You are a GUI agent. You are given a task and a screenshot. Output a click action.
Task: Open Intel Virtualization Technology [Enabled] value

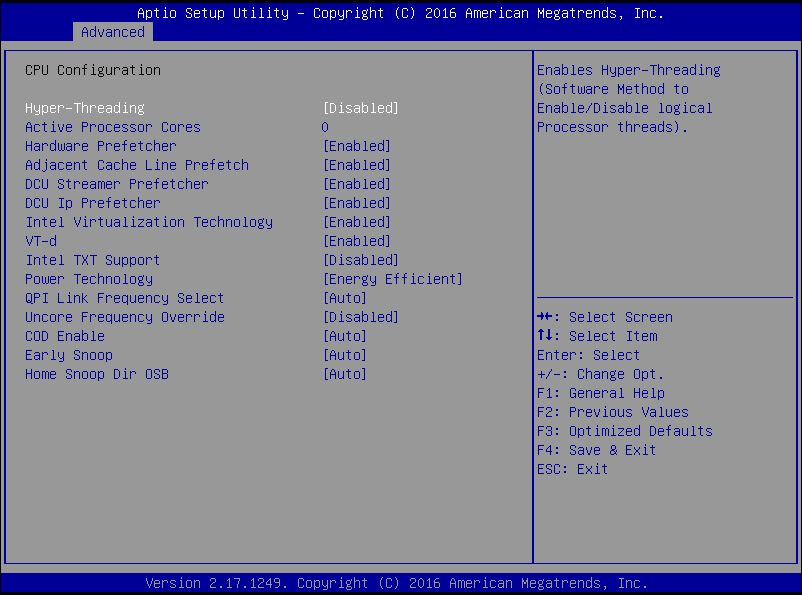click(x=357, y=222)
